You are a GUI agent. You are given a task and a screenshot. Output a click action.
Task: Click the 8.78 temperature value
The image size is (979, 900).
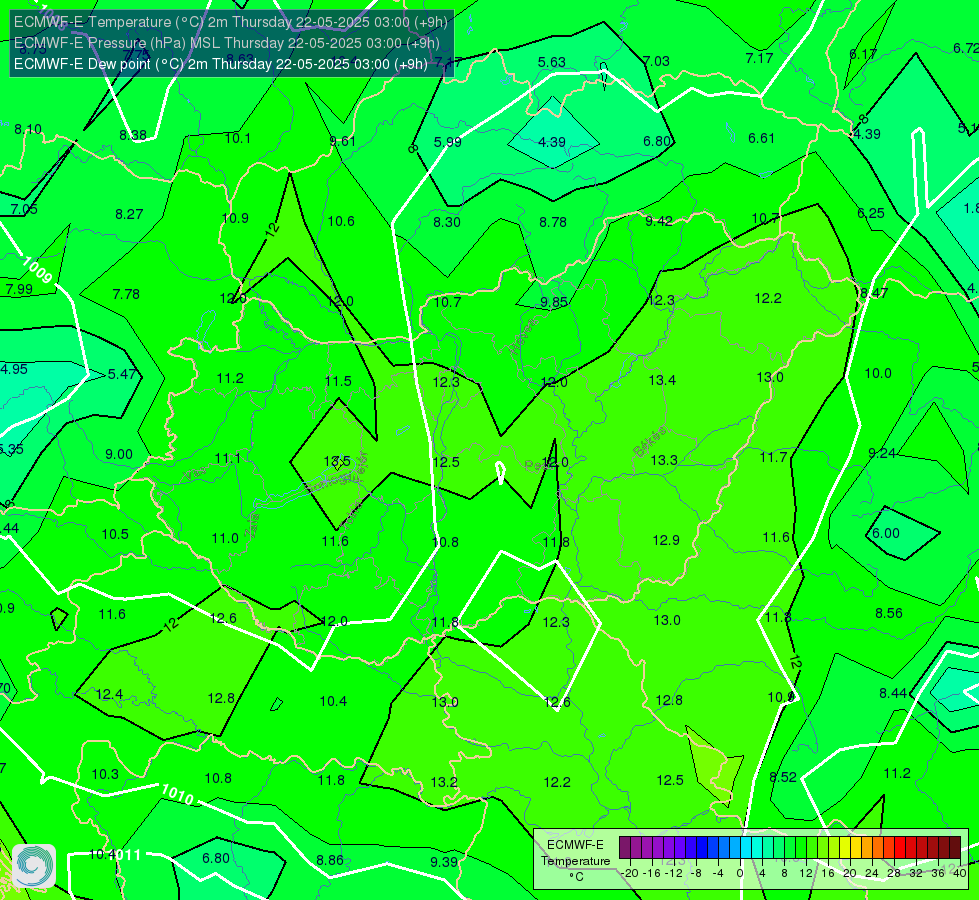pos(553,222)
